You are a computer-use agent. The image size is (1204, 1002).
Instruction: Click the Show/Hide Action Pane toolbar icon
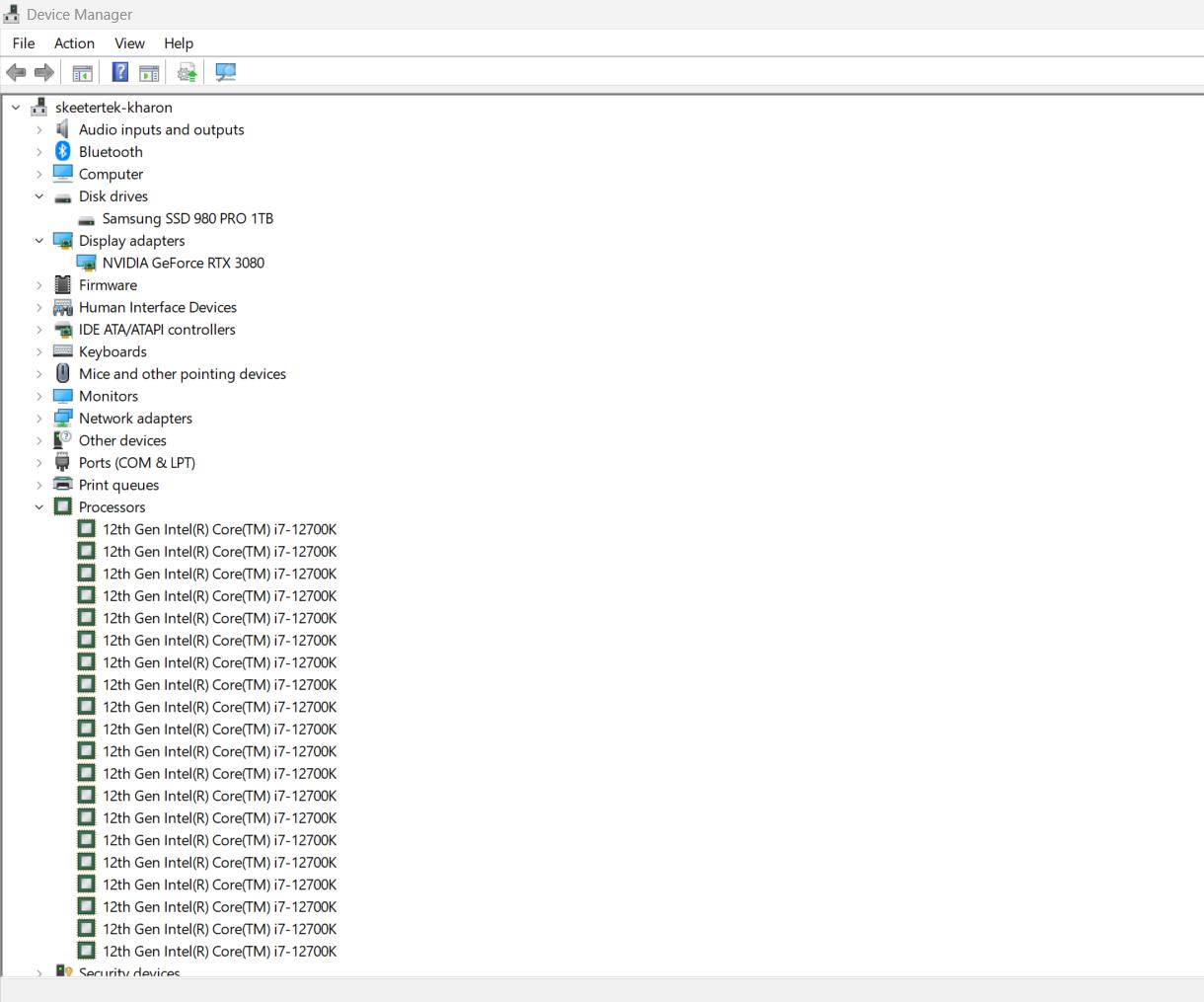pyautogui.click(x=149, y=72)
